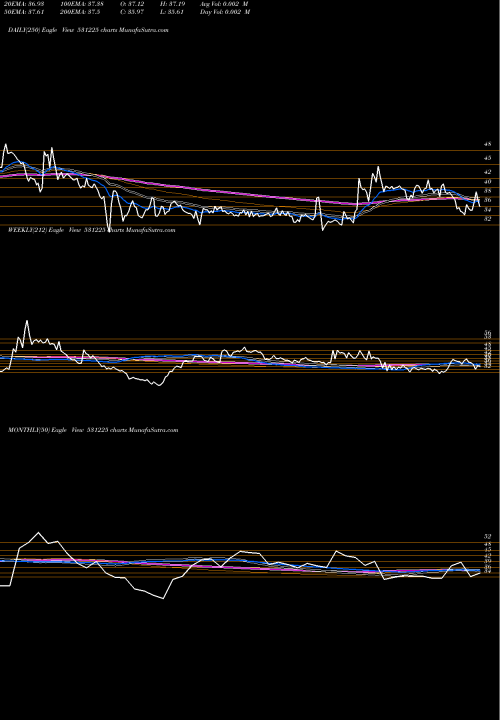
Task: Click the 20EMA value at top left
Action: [x=23, y=4]
